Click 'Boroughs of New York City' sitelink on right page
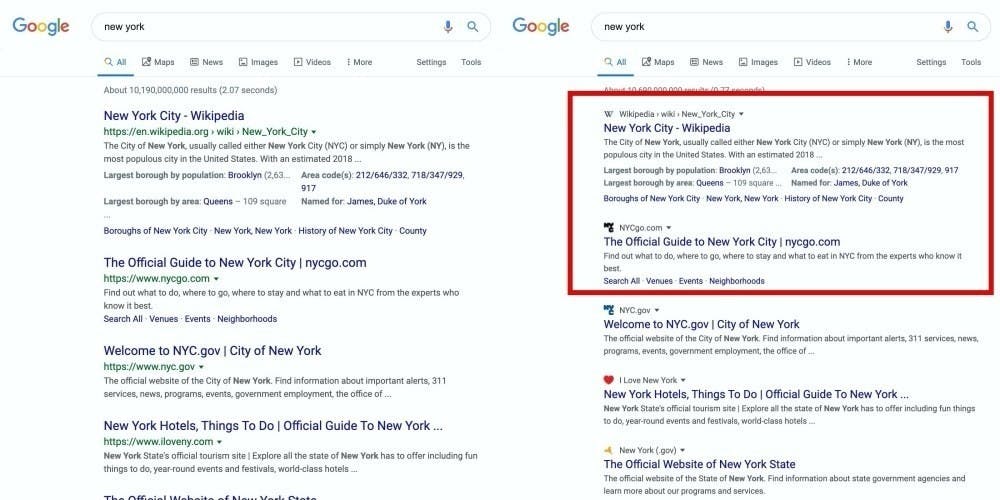This screenshot has width=1000, height=500. [x=652, y=198]
